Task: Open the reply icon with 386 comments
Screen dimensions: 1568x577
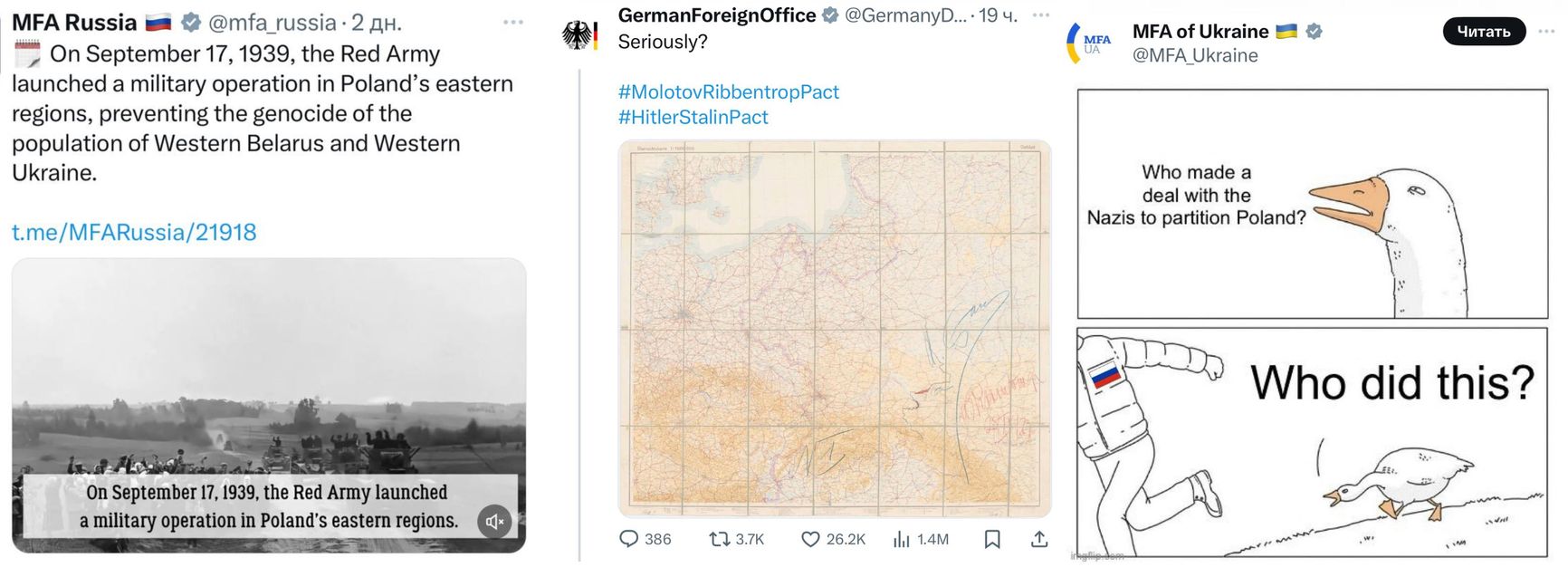Action: 629,539
